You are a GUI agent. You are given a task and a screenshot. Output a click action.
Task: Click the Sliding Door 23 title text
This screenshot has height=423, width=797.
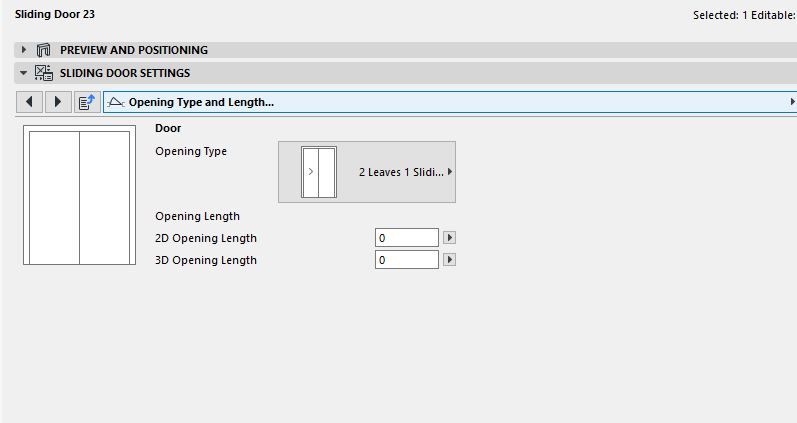coord(55,15)
